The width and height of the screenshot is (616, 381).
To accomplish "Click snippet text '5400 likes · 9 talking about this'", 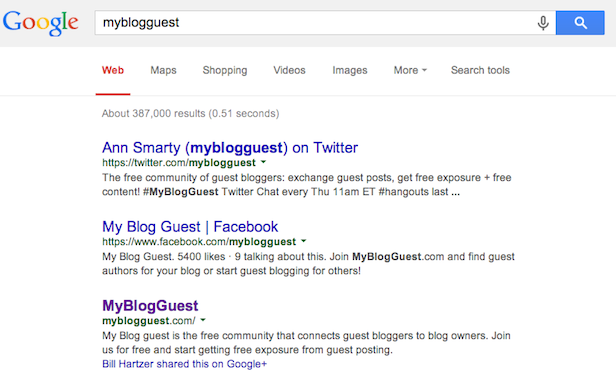I will [252, 256].
